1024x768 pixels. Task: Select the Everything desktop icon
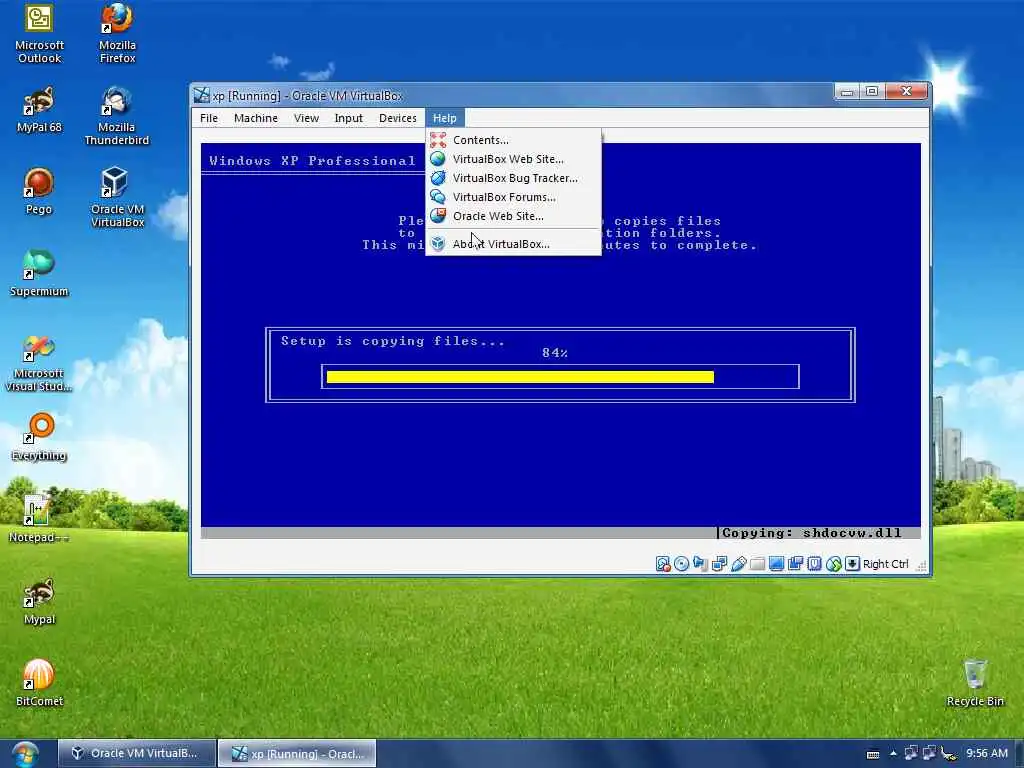(39, 438)
